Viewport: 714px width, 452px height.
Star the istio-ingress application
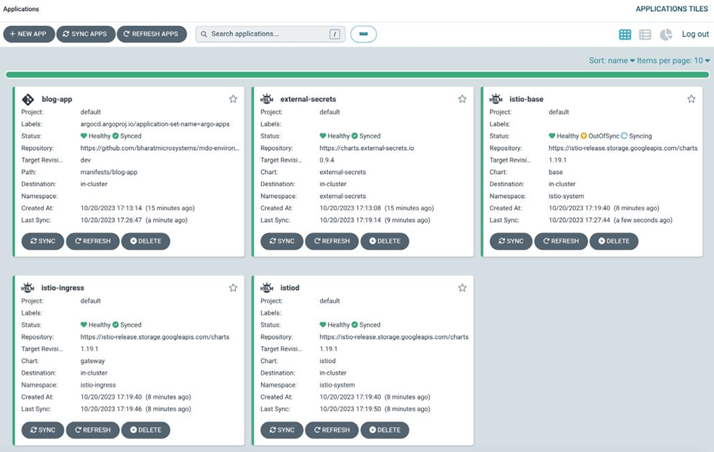(x=233, y=288)
